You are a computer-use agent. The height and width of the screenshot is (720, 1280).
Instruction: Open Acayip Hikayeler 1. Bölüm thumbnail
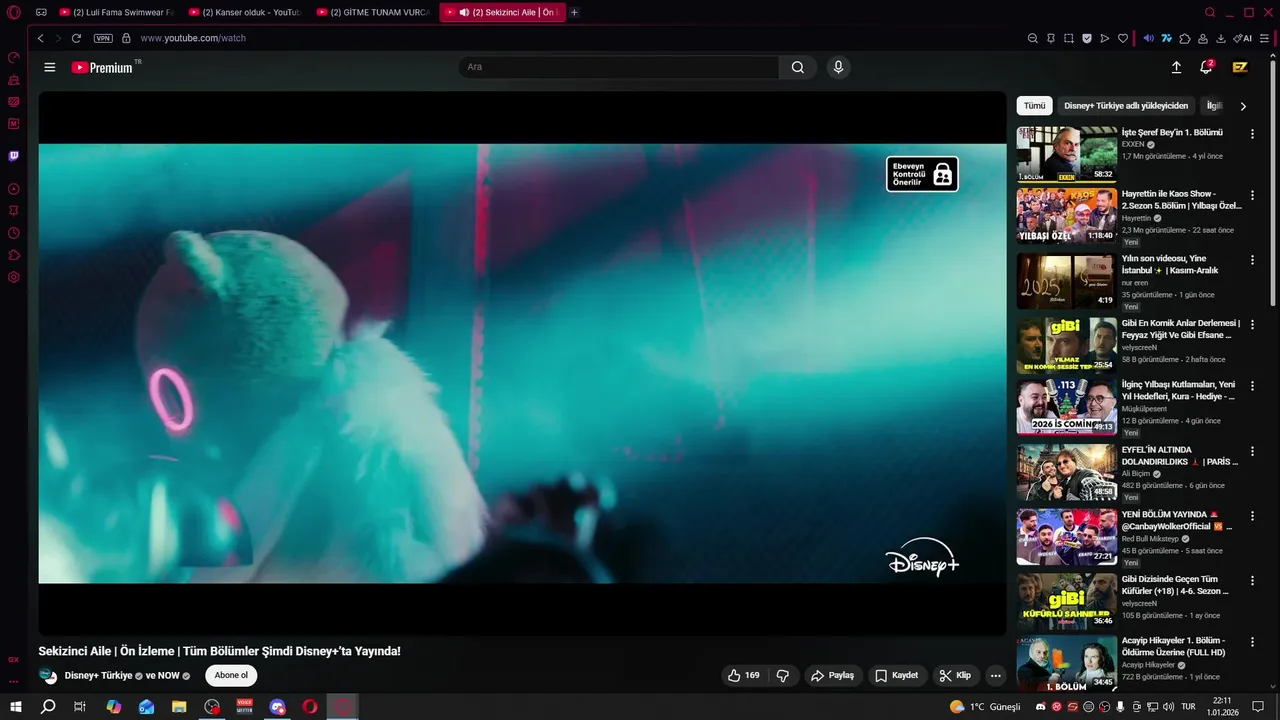click(1067, 664)
